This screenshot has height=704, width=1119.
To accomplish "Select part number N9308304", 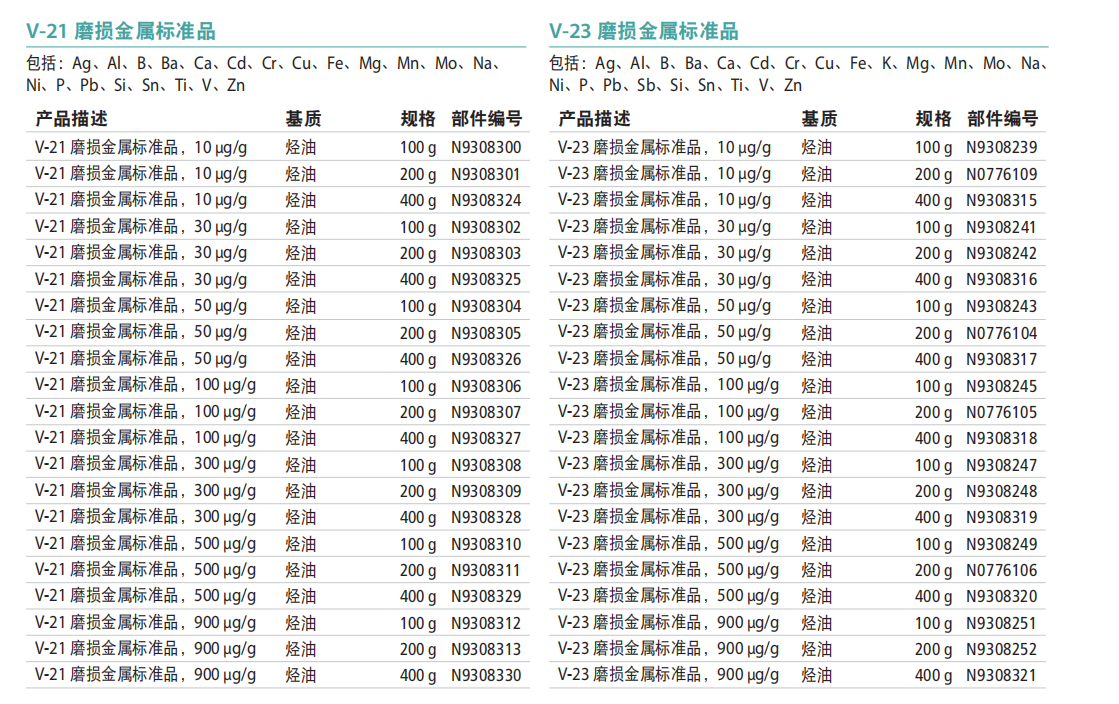I will [486, 307].
